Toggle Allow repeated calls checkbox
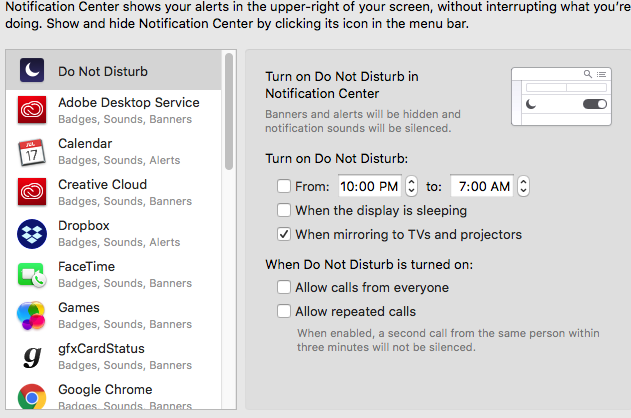This screenshot has height=418, width=631. click(284, 311)
